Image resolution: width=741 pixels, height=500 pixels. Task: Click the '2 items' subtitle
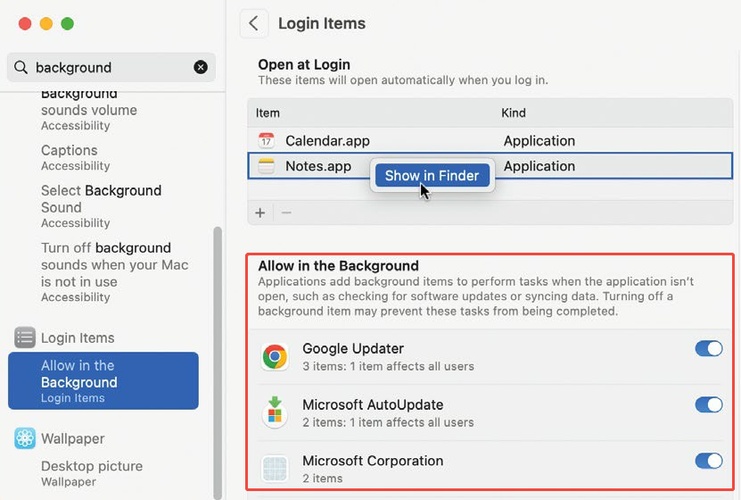[322, 478]
